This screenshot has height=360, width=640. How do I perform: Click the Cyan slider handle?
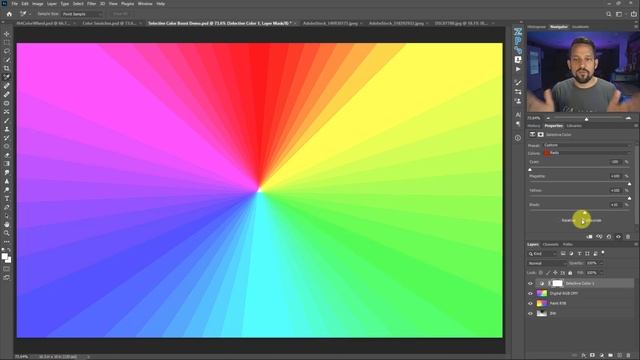click(x=530, y=169)
